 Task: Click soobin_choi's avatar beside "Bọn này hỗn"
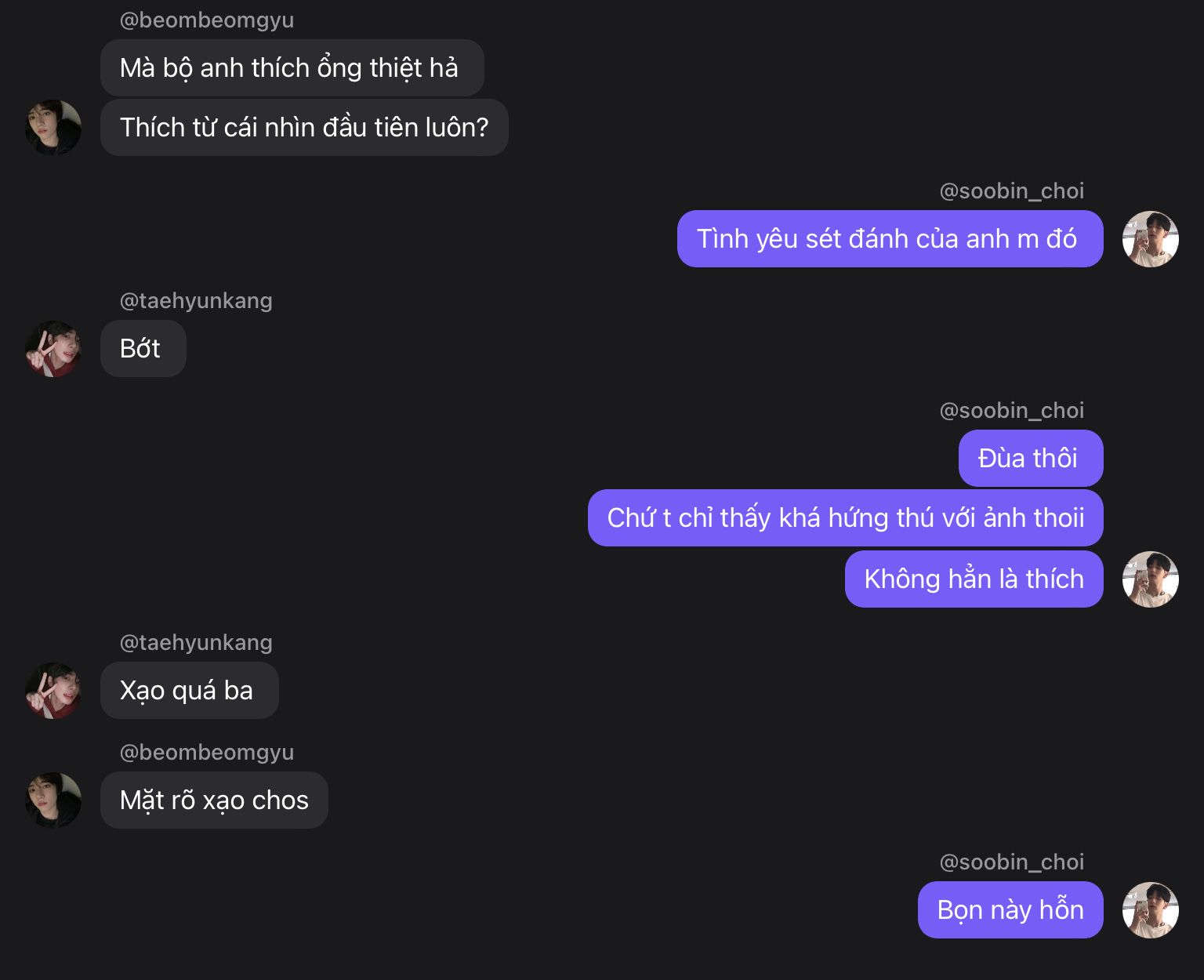pyautogui.click(x=1151, y=909)
